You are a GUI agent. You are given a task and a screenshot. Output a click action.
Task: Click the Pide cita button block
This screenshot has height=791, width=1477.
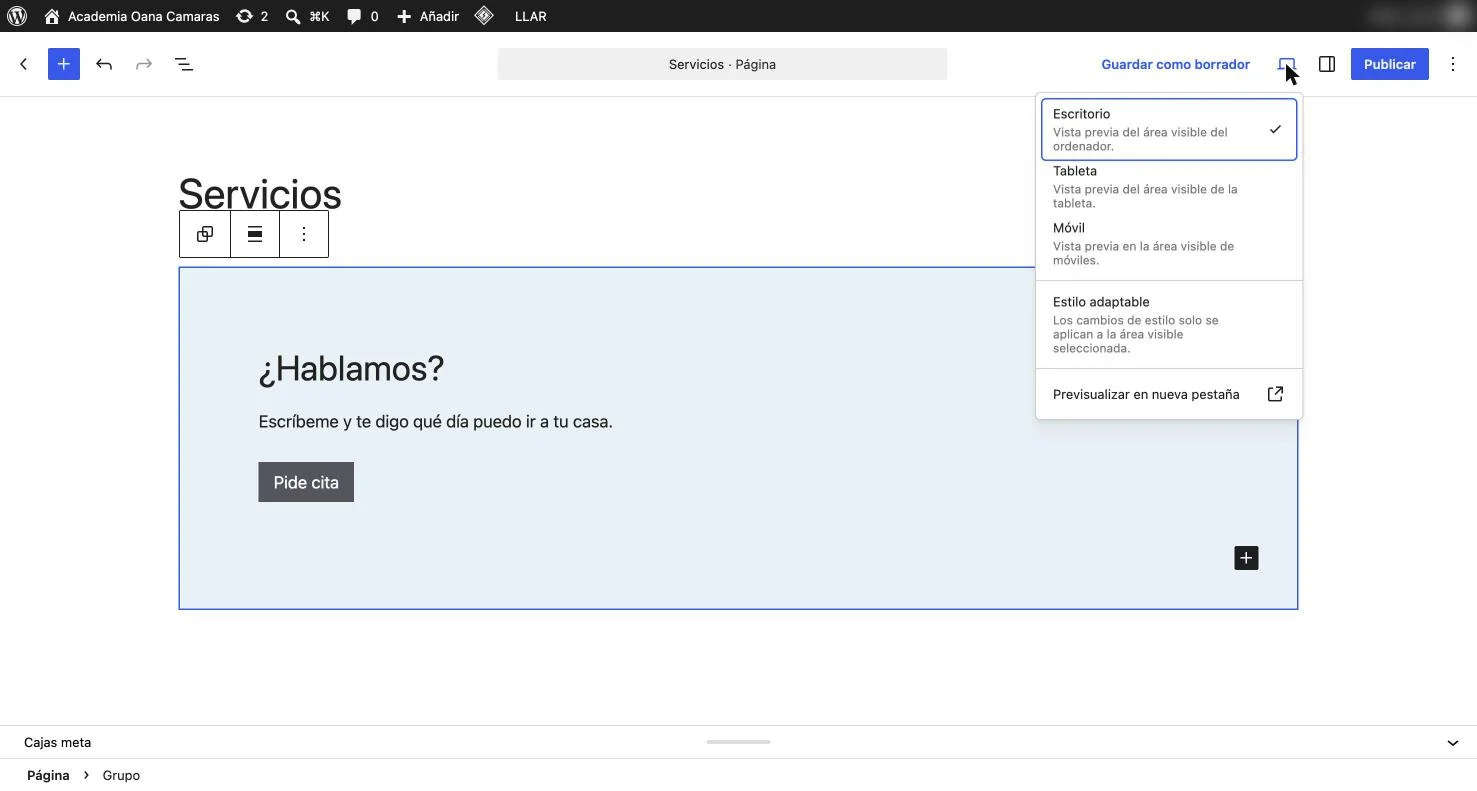coord(306,482)
